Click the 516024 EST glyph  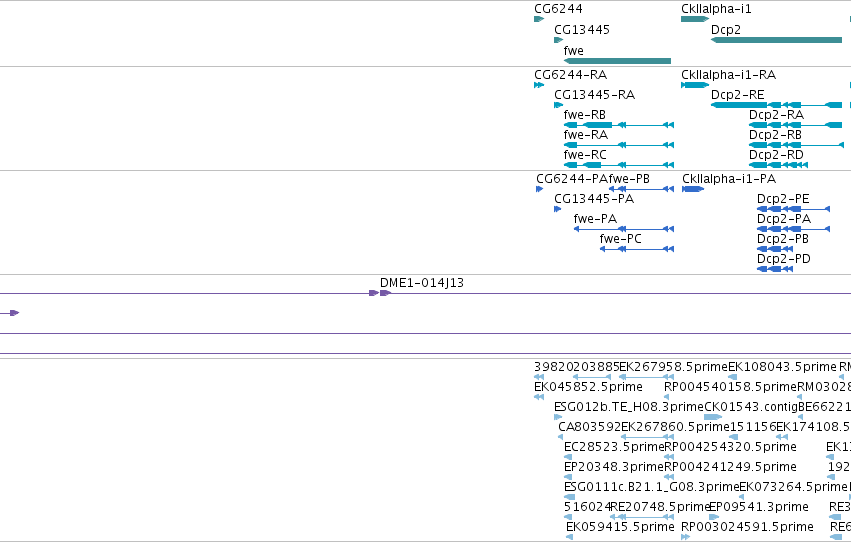tap(568, 518)
